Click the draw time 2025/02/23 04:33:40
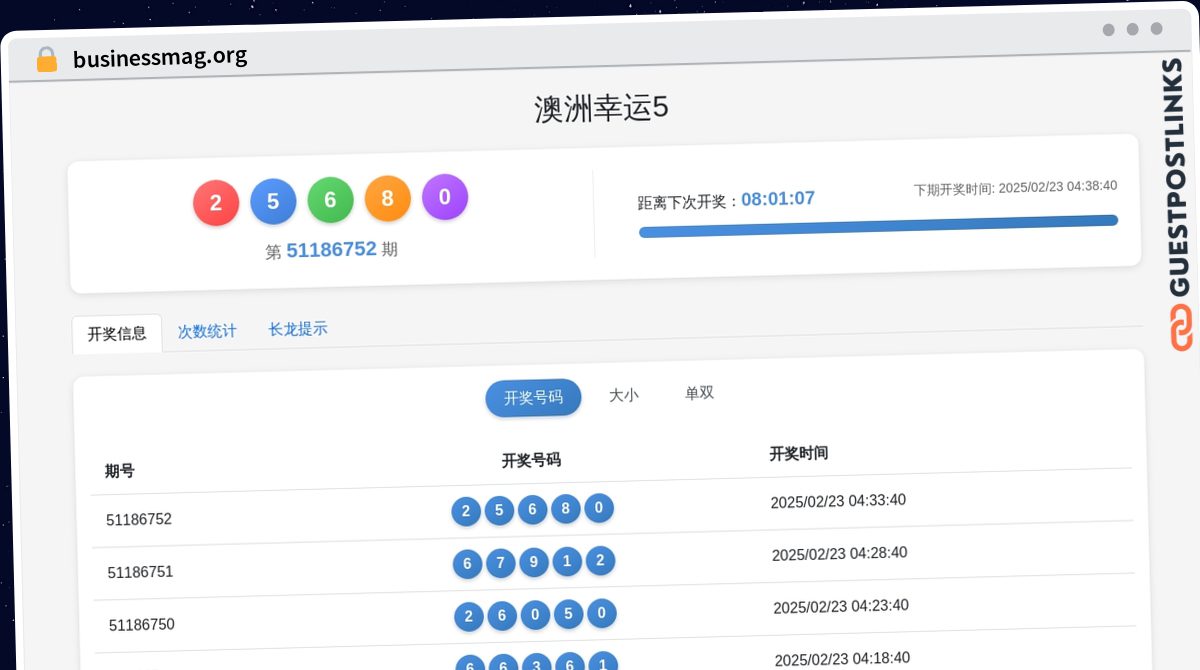This screenshot has height=670, width=1200. [x=838, y=501]
